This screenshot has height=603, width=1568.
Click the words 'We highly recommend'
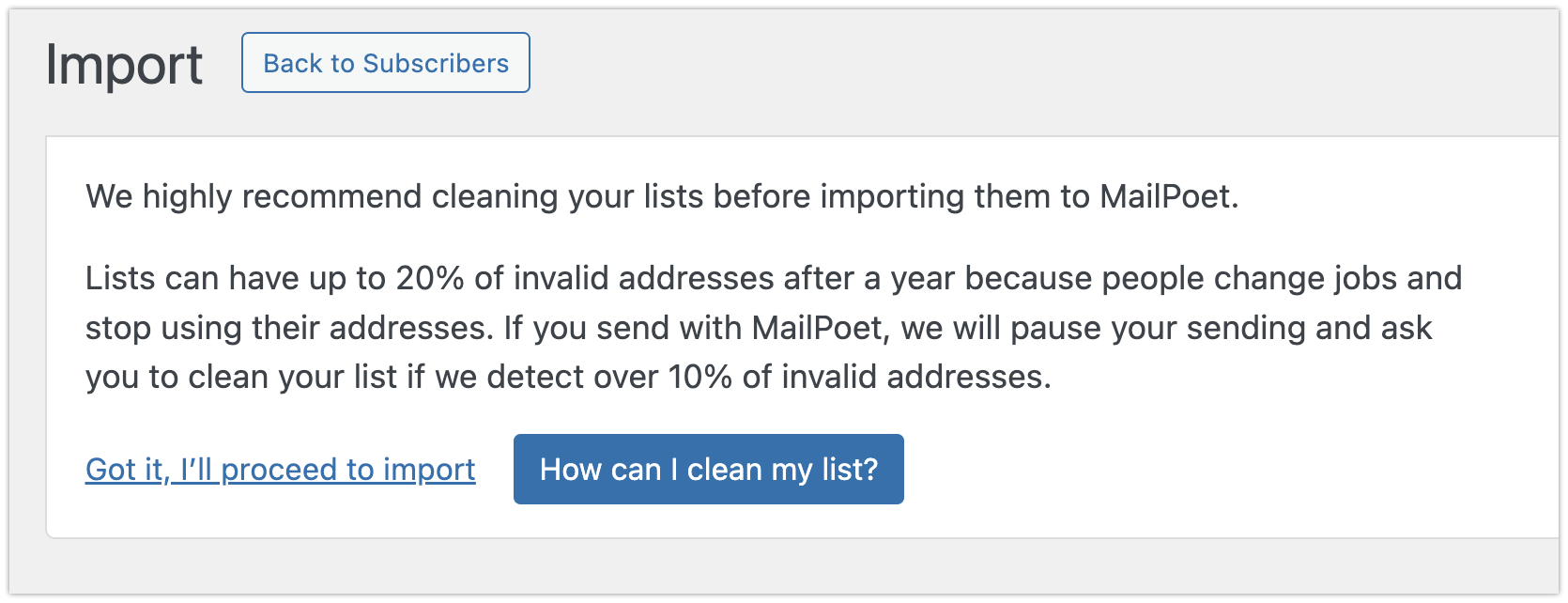[x=254, y=196]
